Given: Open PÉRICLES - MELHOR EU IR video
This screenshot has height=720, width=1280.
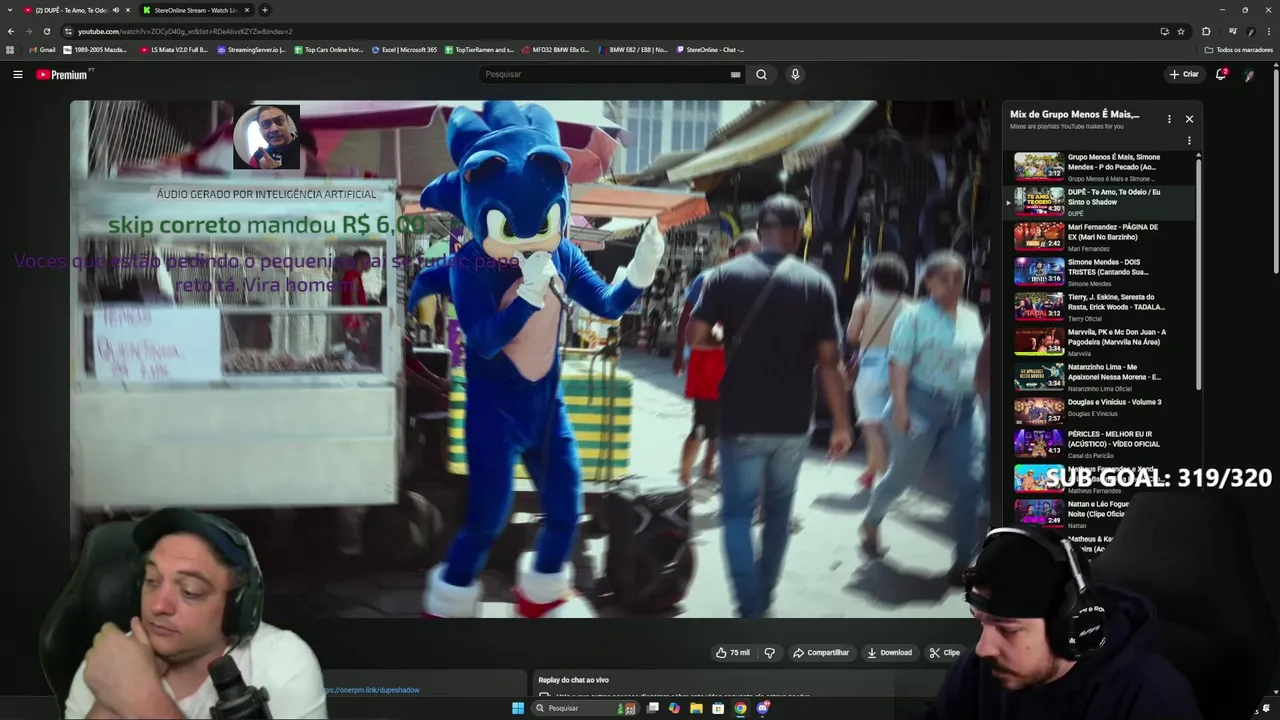Looking at the screenshot, I should pos(1100,442).
